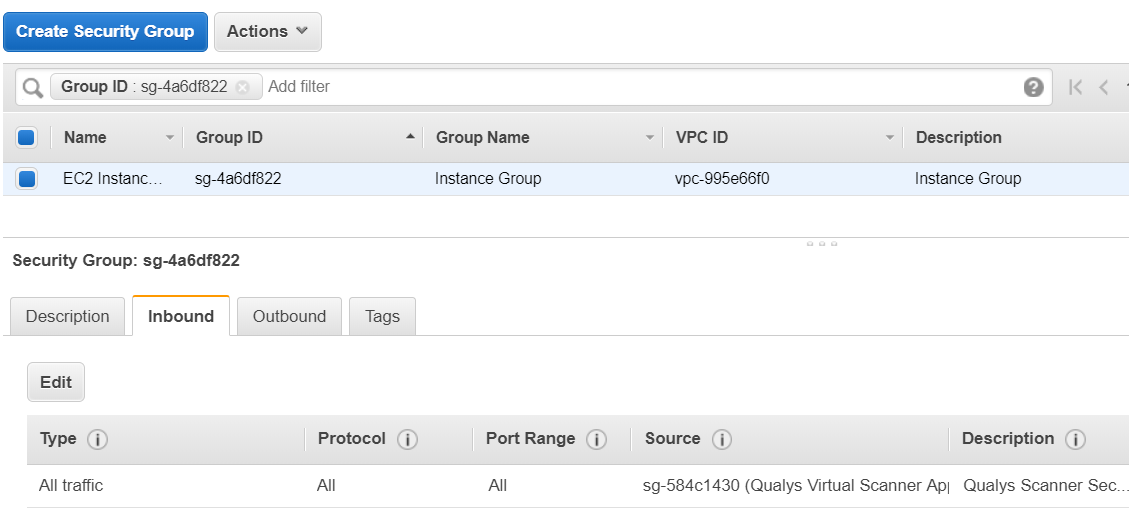Click the Security Group: sg-4a6df822 heading
1131x530 pixels.
coord(126,261)
